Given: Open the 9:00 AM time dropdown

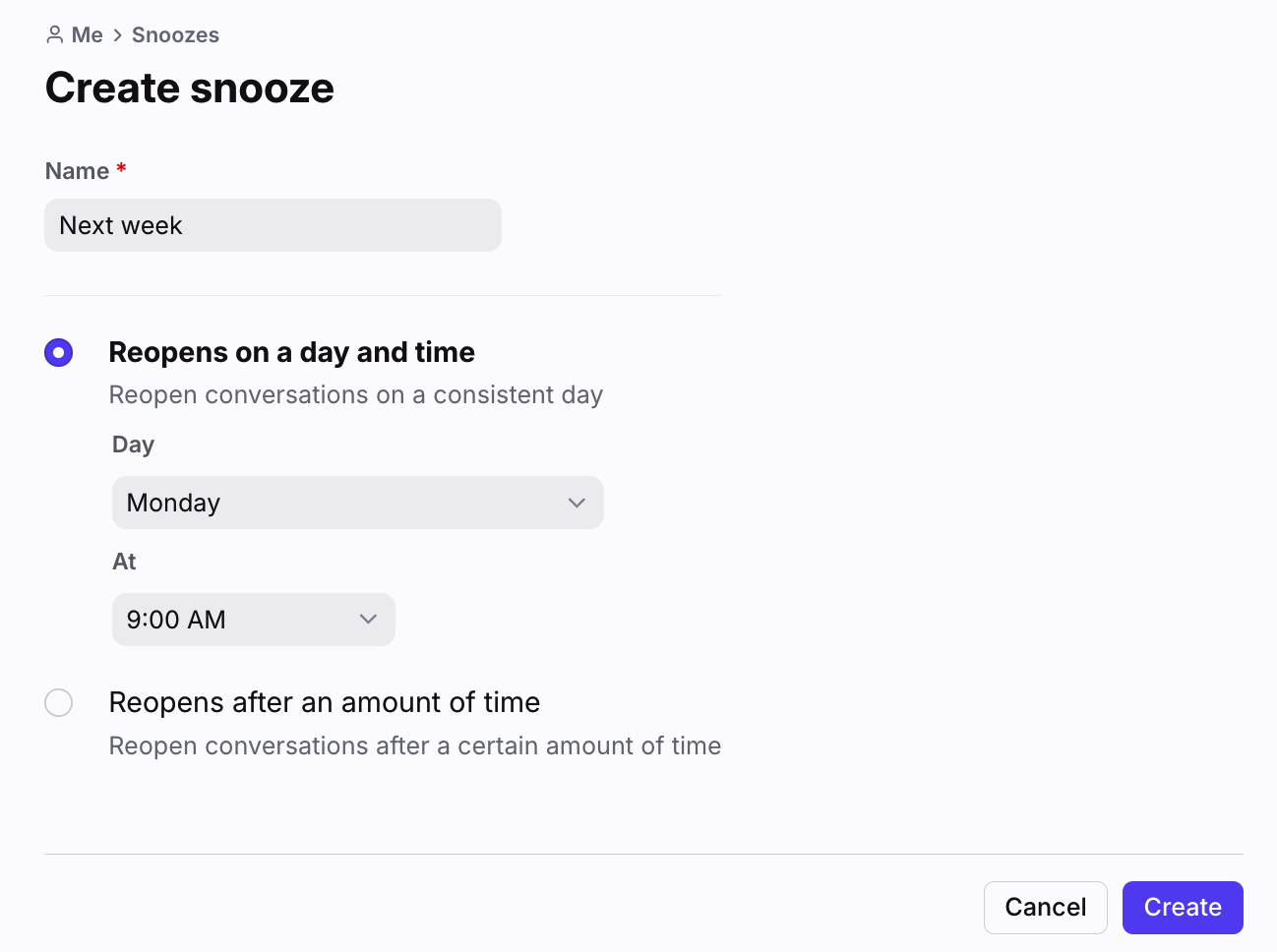Looking at the screenshot, I should coord(254,620).
